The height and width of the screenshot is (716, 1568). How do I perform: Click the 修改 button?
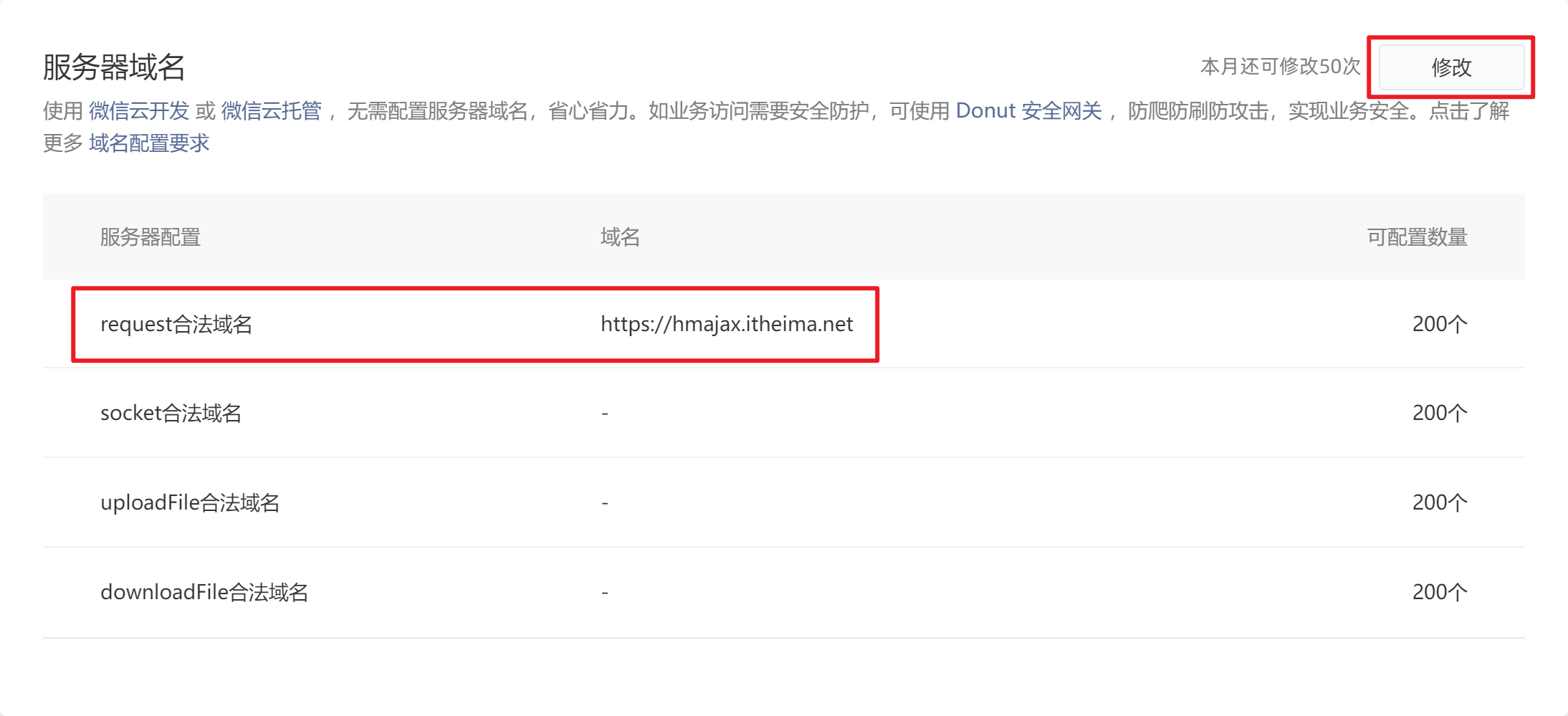coord(1451,67)
